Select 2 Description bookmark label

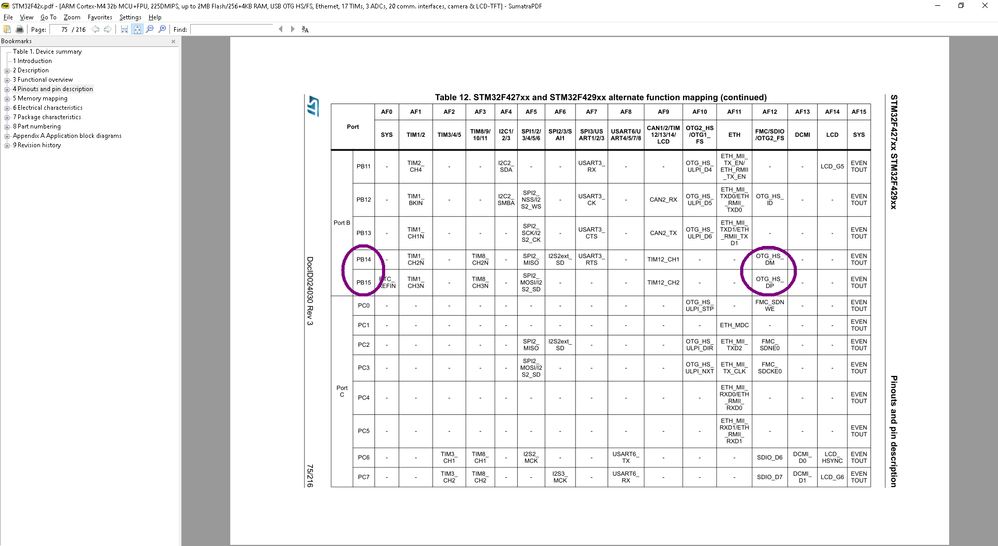point(31,71)
